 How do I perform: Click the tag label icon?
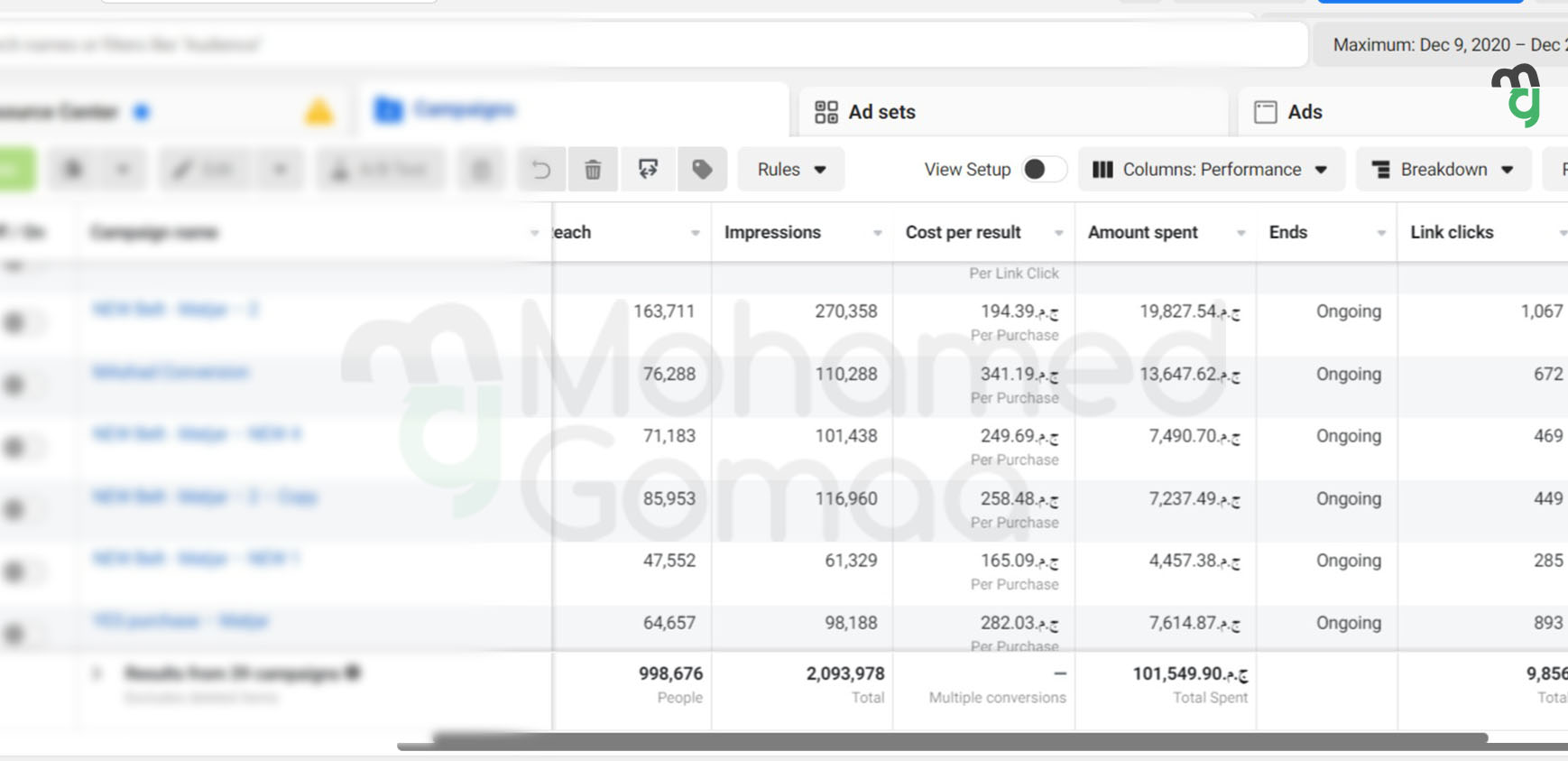(x=702, y=169)
